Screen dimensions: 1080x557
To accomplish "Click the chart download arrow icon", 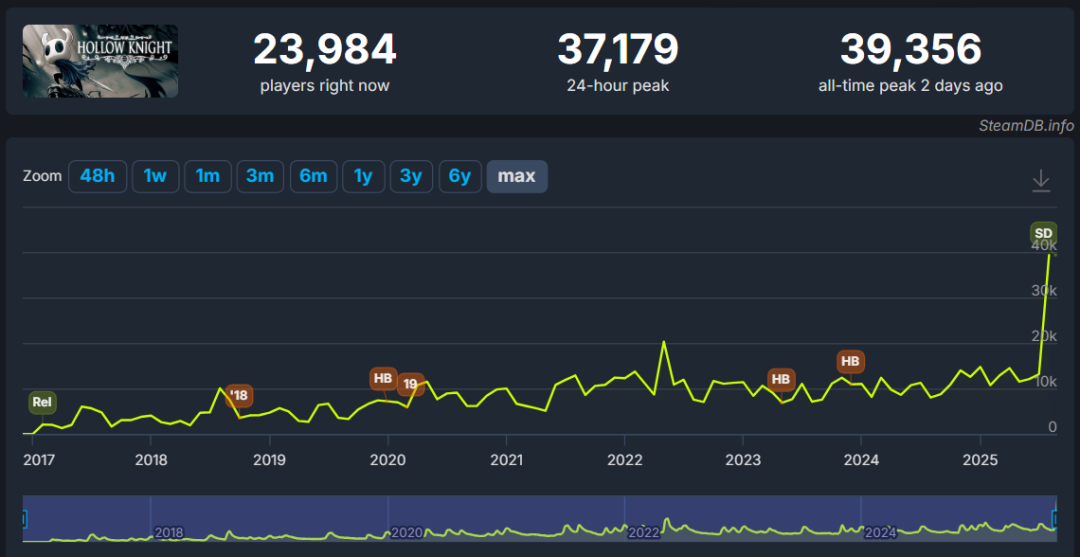I will (1041, 180).
